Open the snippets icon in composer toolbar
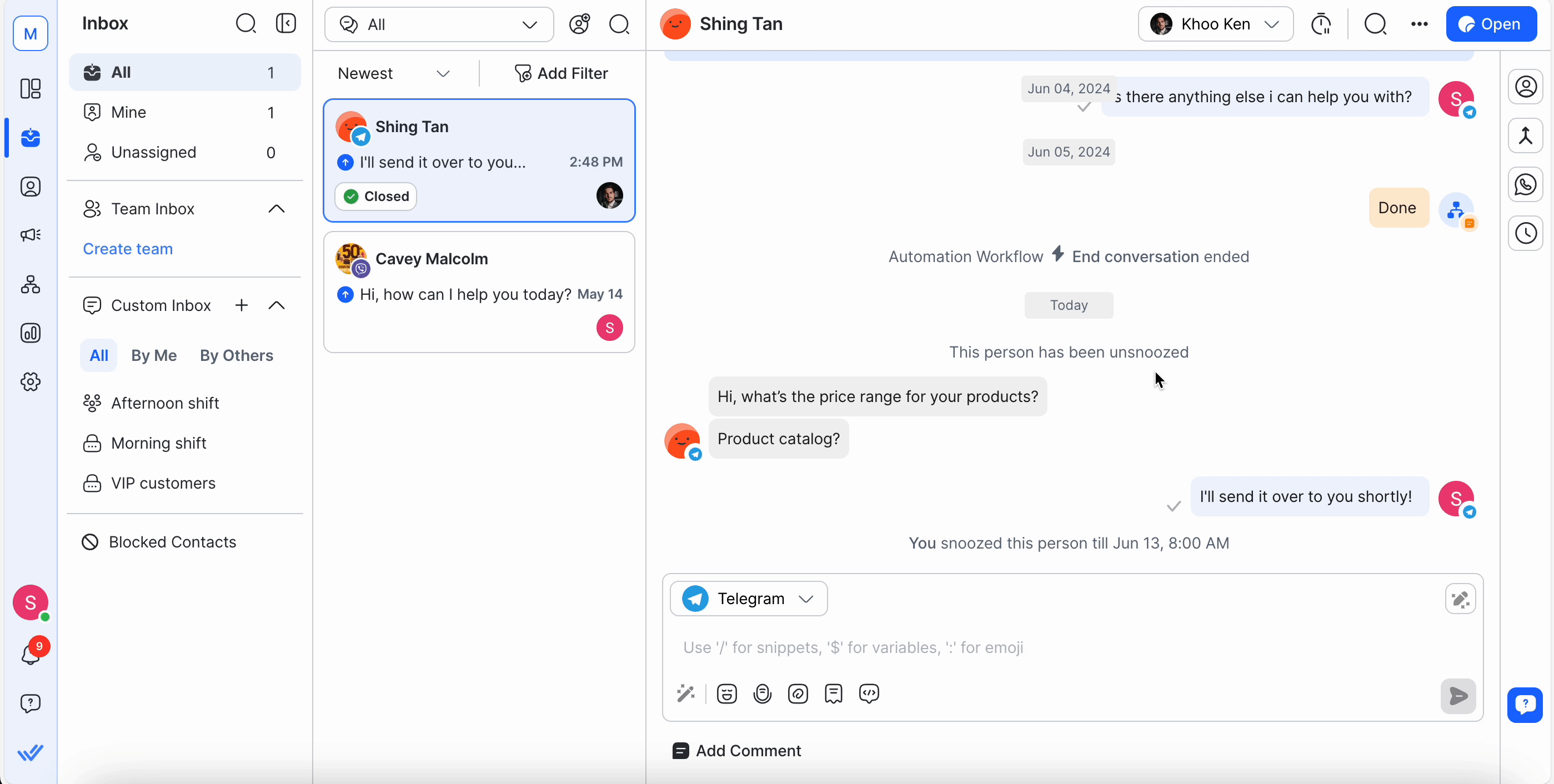 (833, 694)
